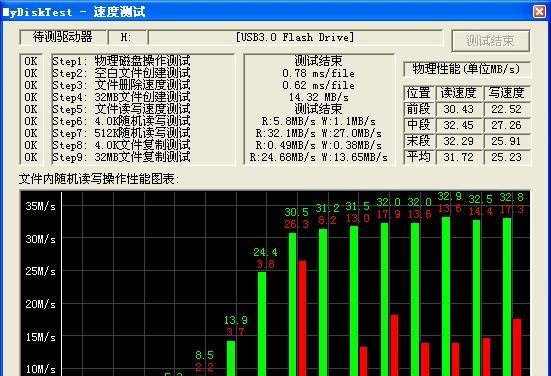Select Step6 4.0K随机读写测试 row
551x376 pixels.
(121, 121)
